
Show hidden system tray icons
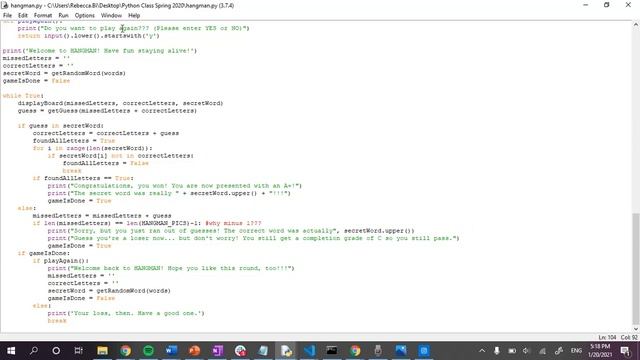[x=482, y=351]
